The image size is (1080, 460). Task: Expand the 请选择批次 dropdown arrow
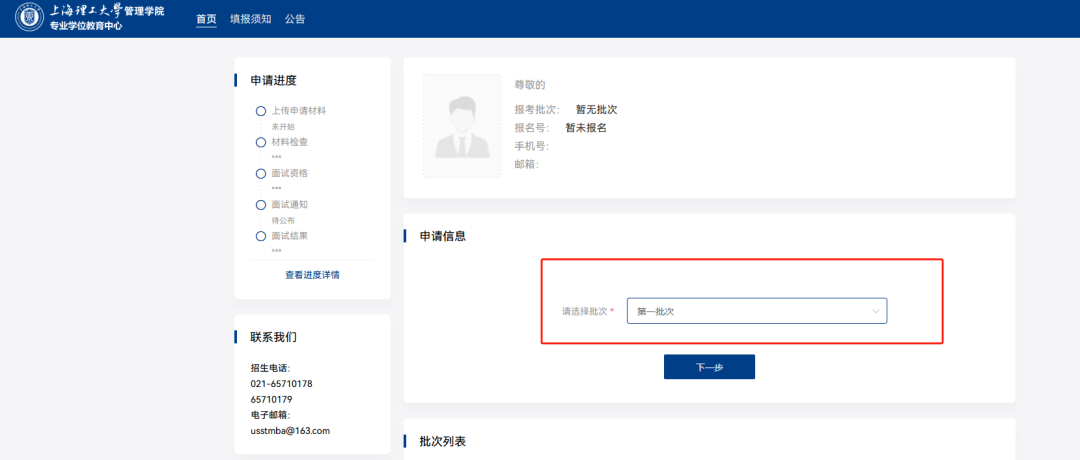click(x=876, y=311)
